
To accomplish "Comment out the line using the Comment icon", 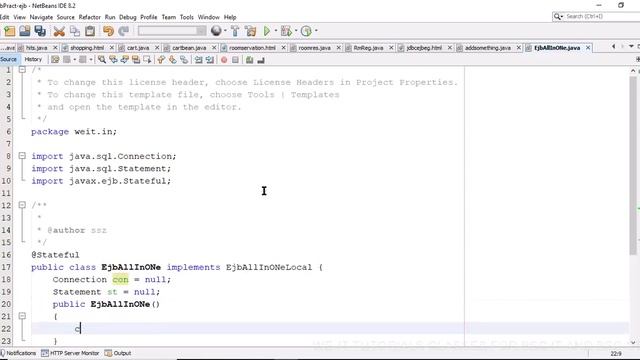I will [249, 60].
